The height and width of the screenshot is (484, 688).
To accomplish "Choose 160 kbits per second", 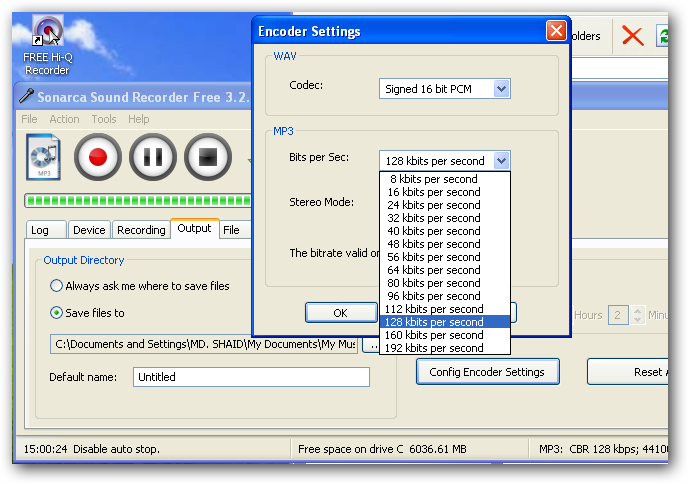I will pyautogui.click(x=444, y=335).
